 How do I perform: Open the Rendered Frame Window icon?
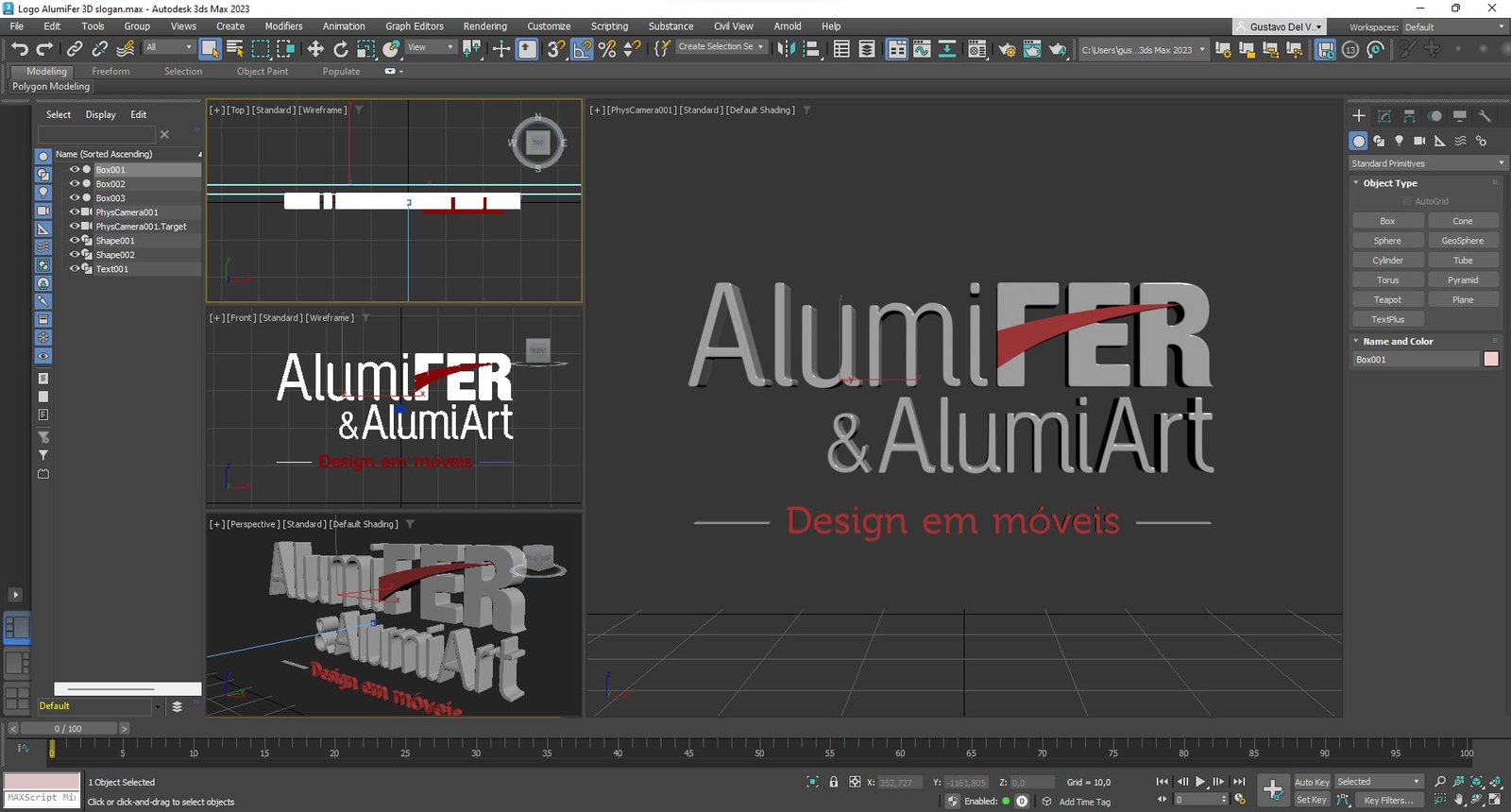(1032, 48)
